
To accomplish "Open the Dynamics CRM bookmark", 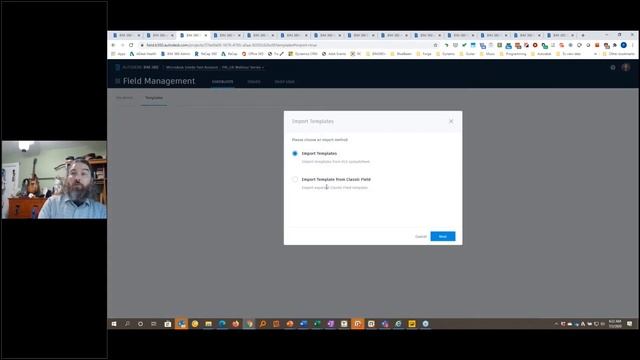I will pyautogui.click(x=303, y=54).
